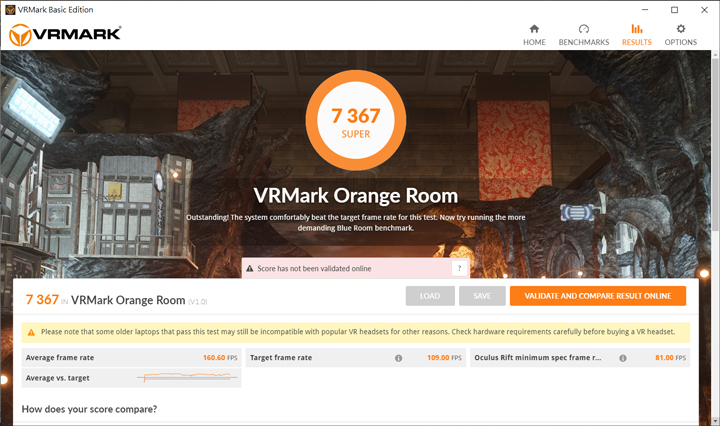Click the Benchmarks gauge icon

tap(584, 29)
